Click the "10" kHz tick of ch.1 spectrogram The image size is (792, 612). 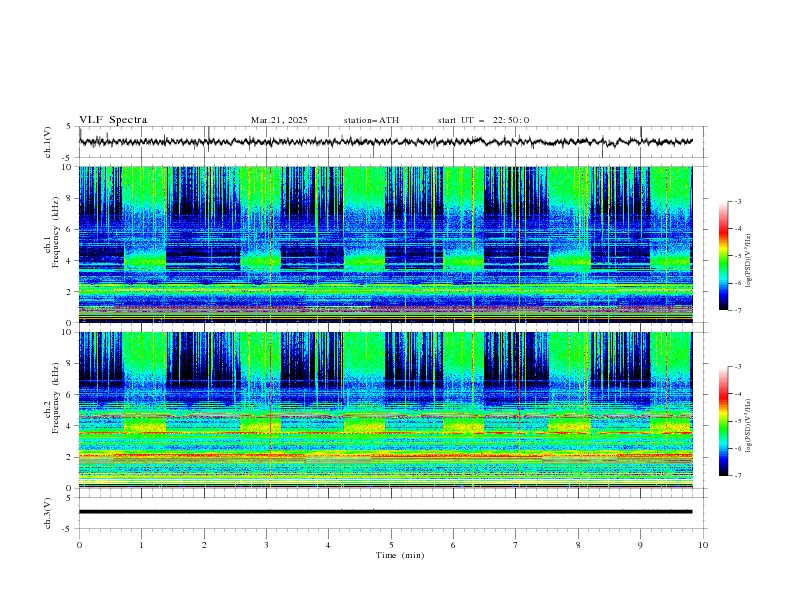[69, 167]
